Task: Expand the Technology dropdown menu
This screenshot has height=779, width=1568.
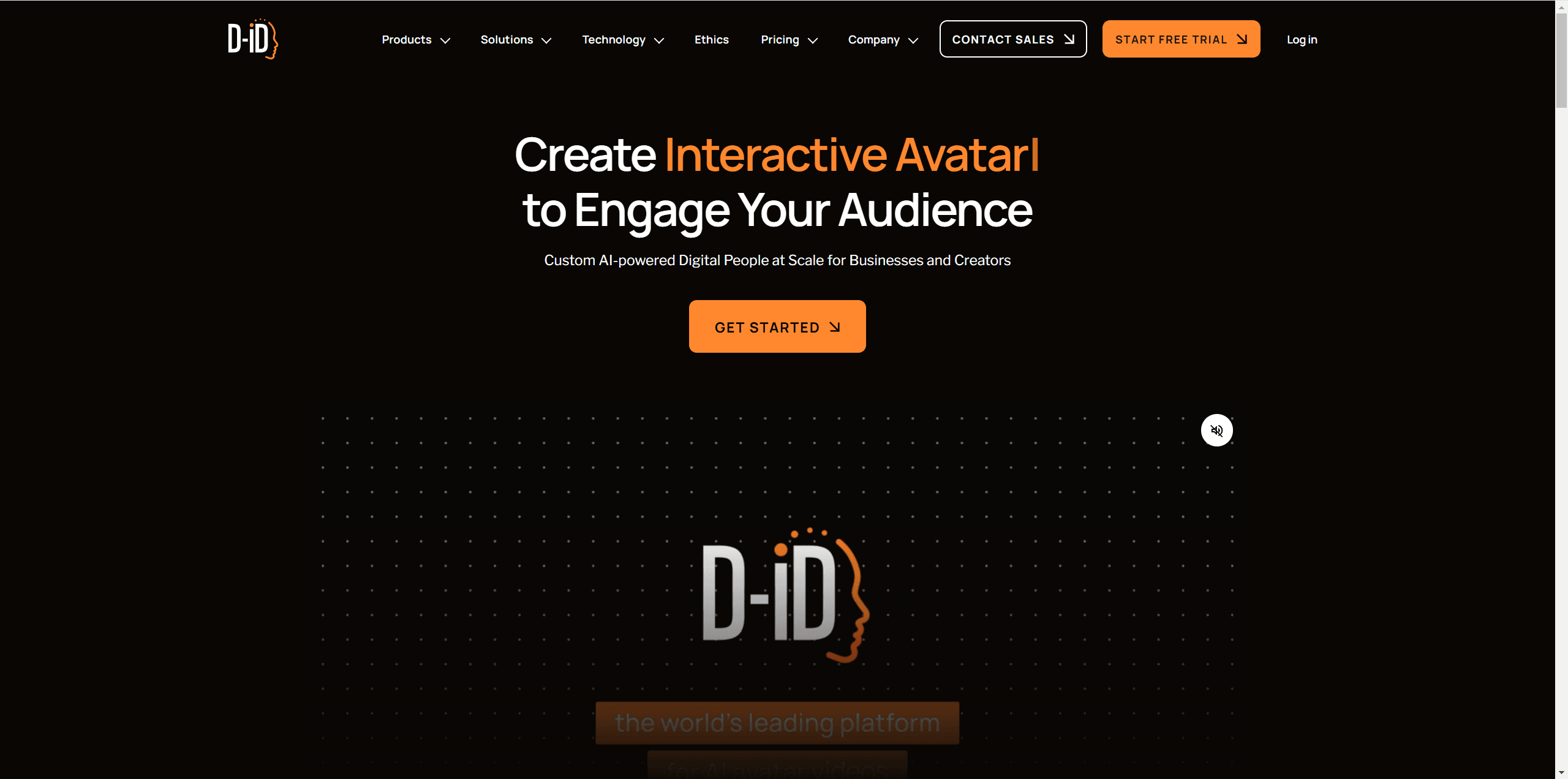Action: (621, 38)
